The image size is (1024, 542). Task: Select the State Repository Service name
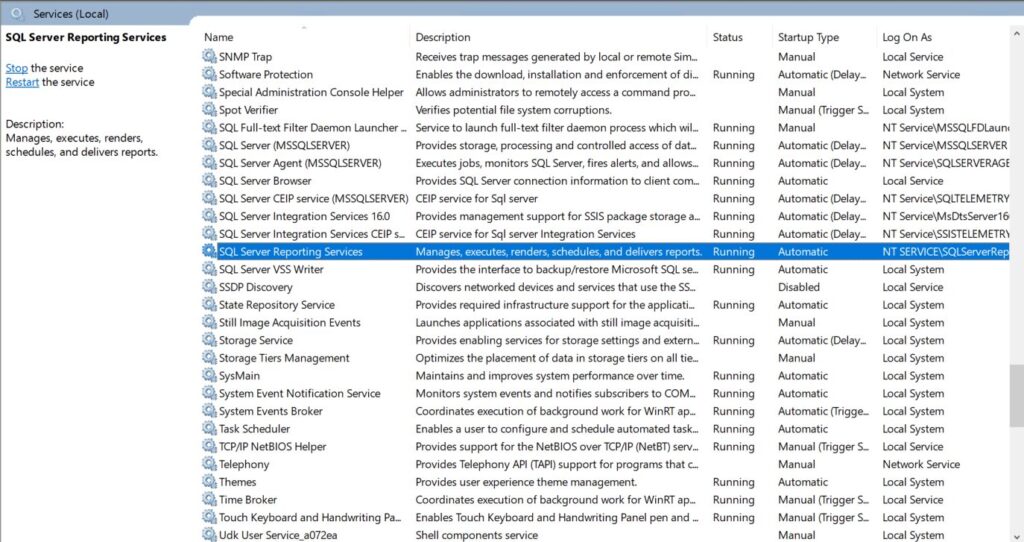pos(277,304)
